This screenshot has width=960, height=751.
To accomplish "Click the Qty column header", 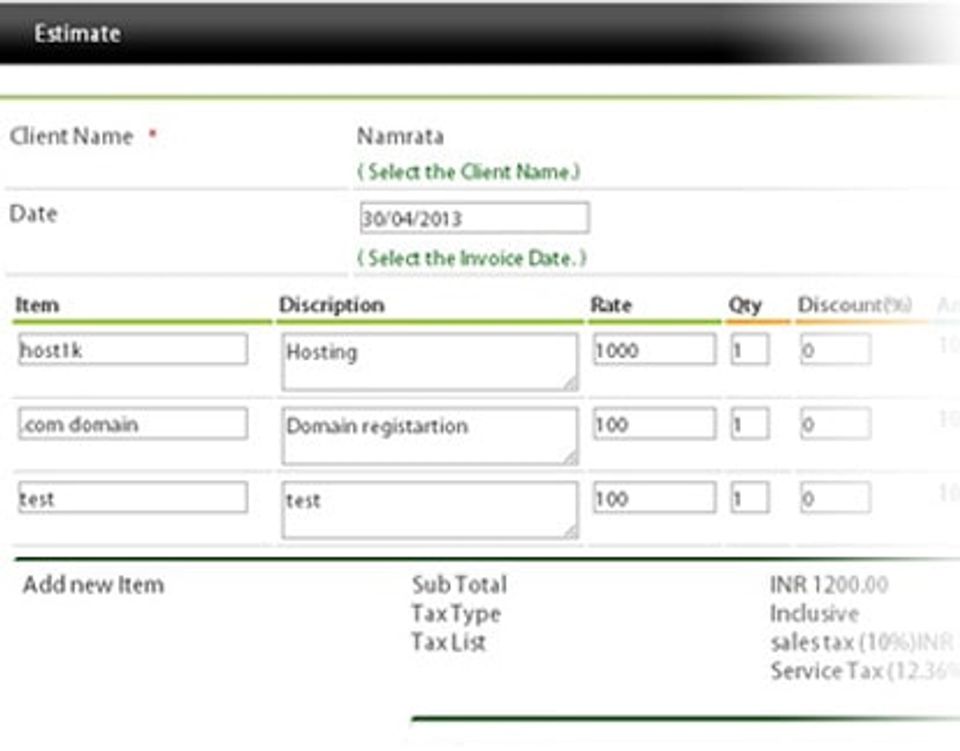I will 745,304.
